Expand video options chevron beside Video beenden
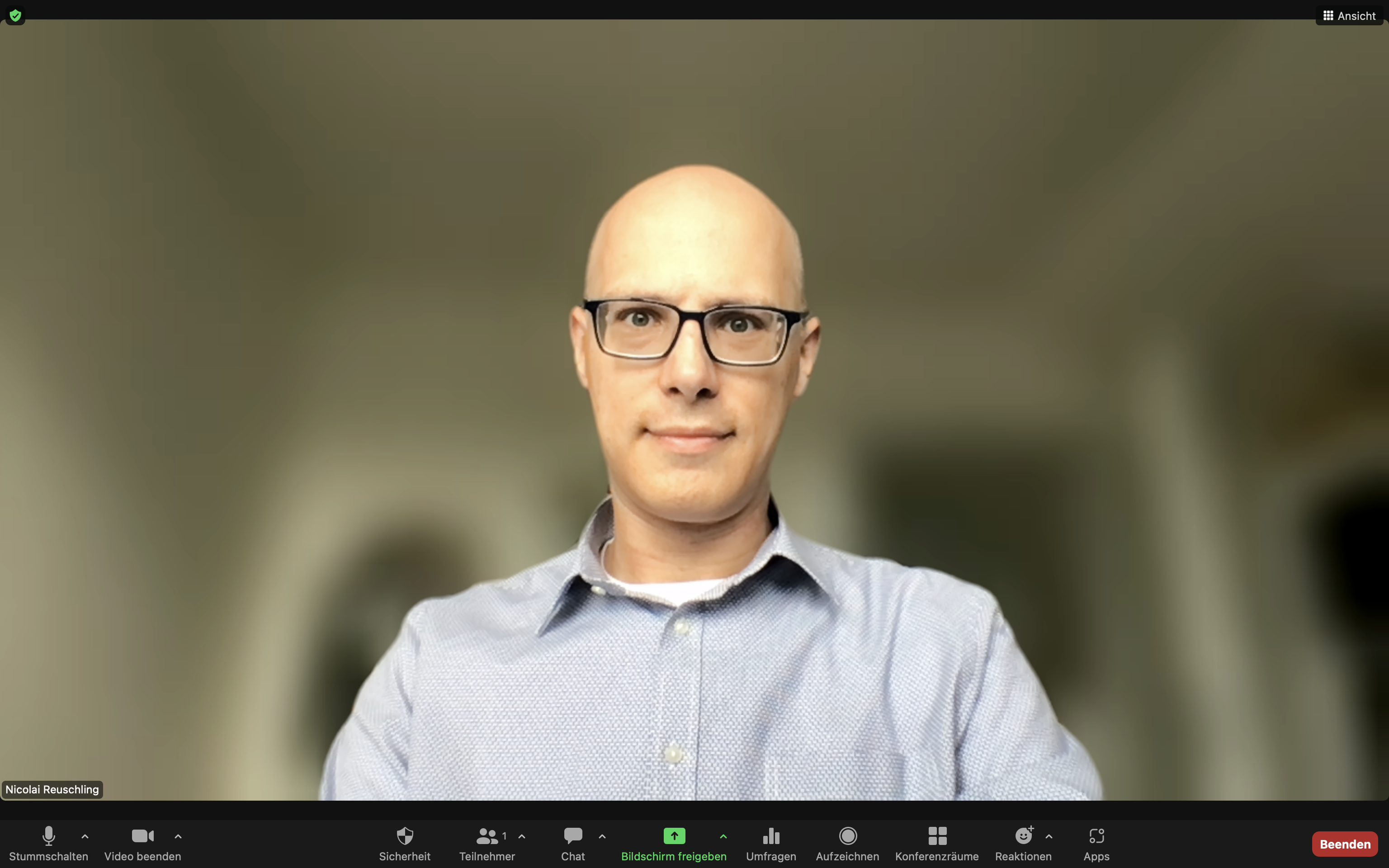The height and width of the screenshot is (868, 1389). coord(178,836)
